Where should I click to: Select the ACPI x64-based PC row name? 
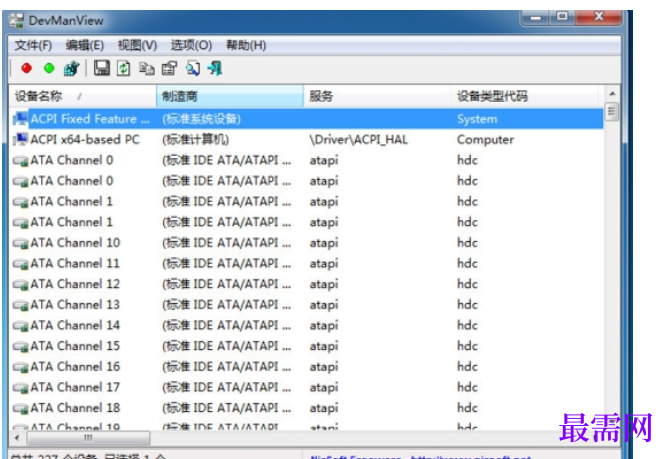click(x=85, y=139)
